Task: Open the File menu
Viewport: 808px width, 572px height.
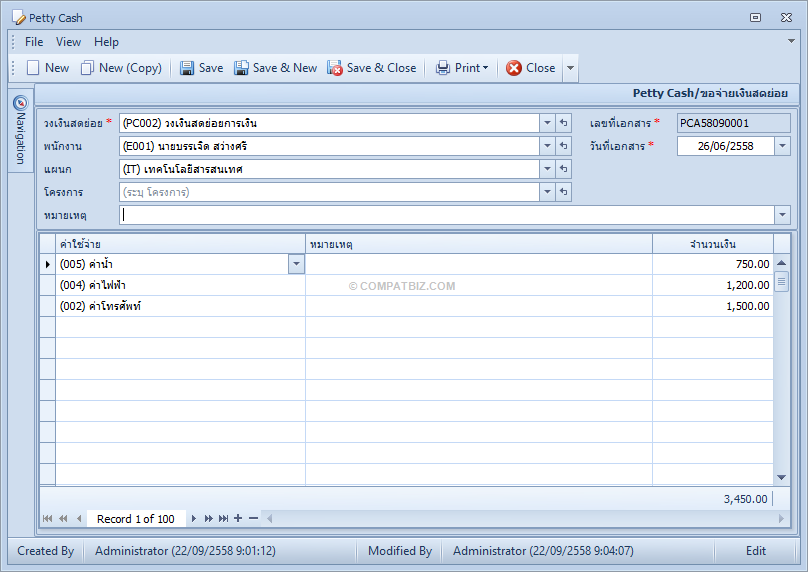Action: [34, 42]
